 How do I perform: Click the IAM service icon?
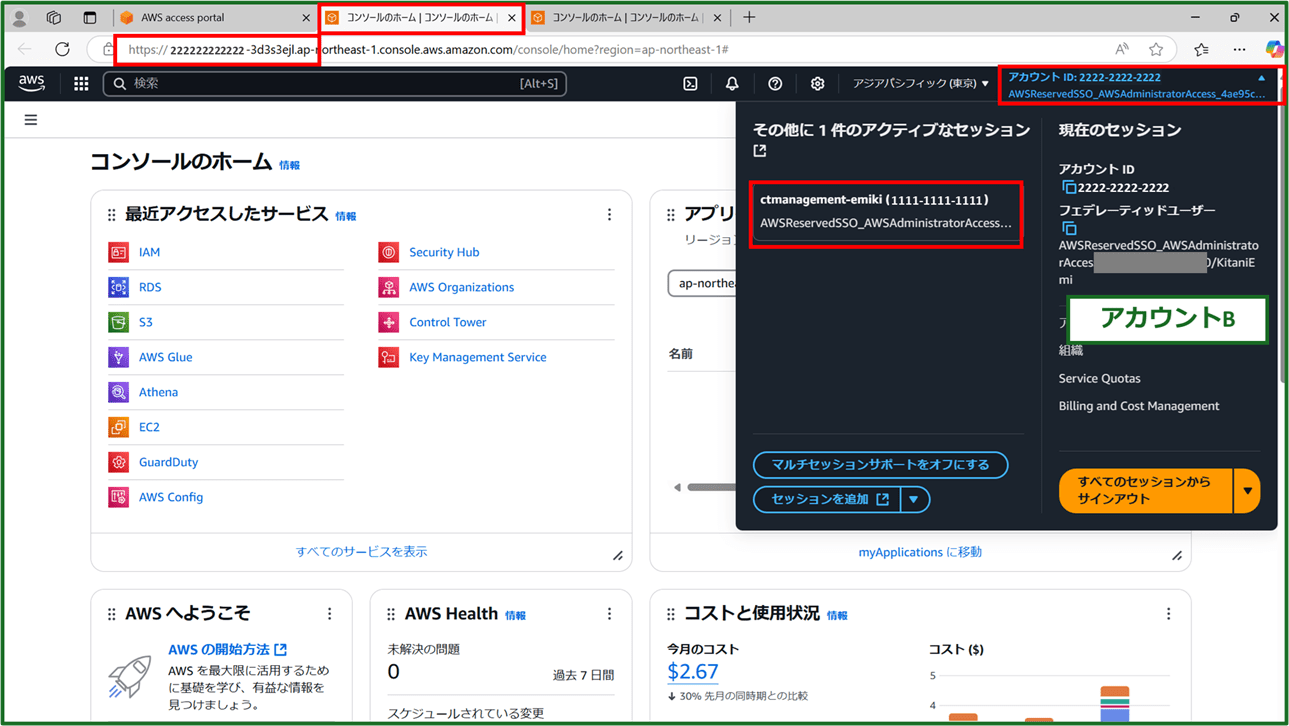118,252
